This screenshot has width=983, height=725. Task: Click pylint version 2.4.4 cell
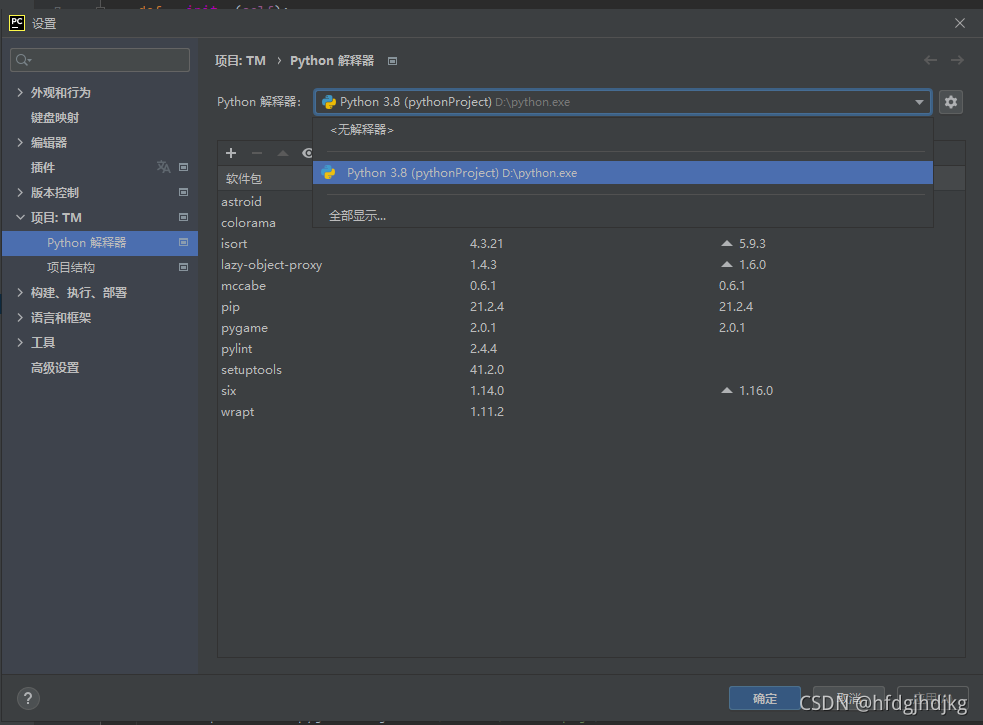(x=483, y=349)
